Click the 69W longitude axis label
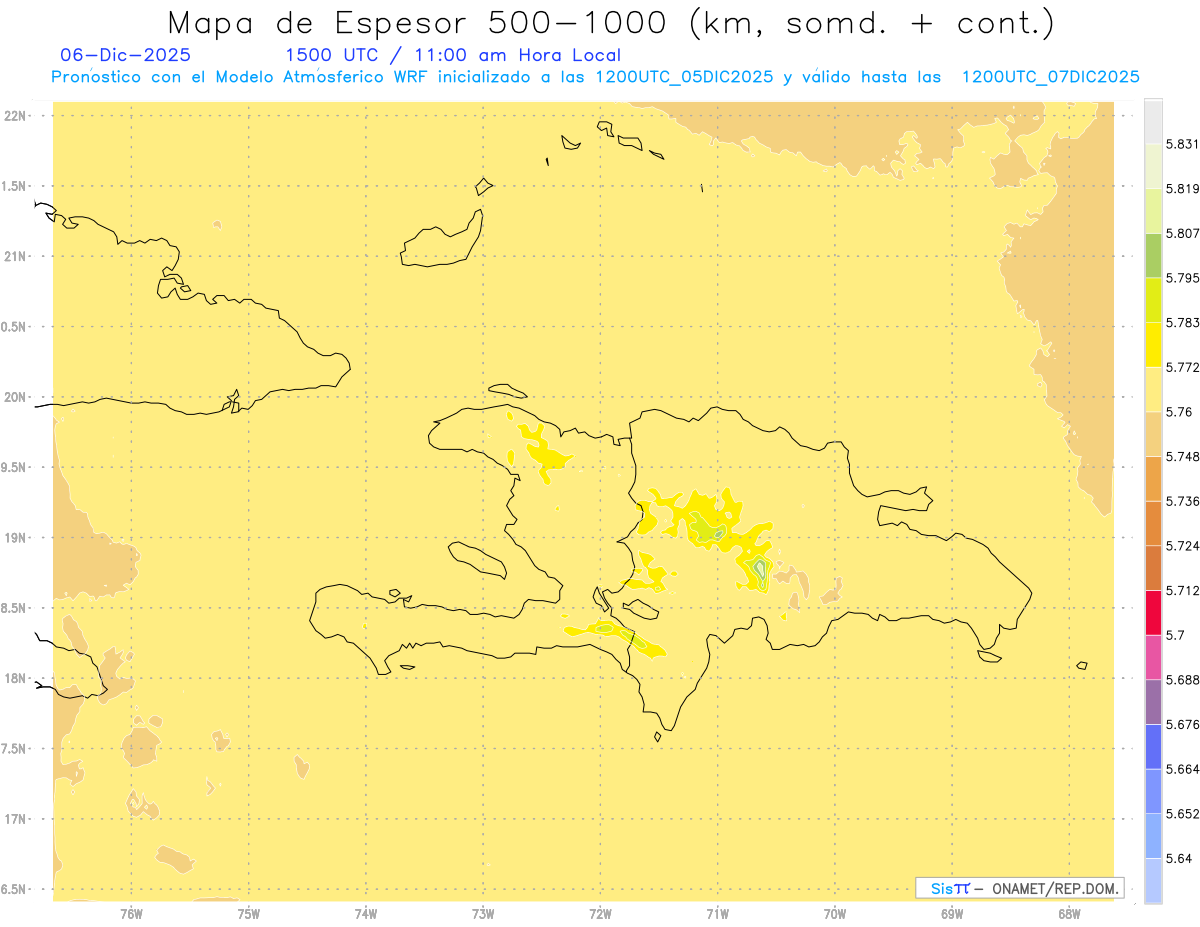 click(x=952, y=914)
